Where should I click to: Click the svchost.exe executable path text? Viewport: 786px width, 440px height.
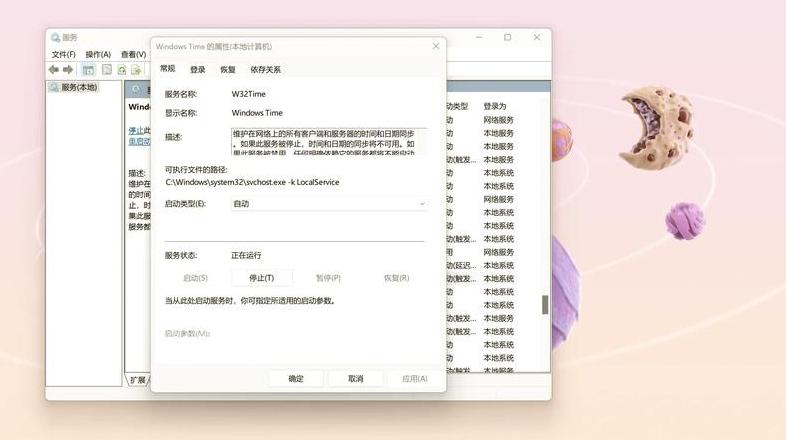pos(252,182)
